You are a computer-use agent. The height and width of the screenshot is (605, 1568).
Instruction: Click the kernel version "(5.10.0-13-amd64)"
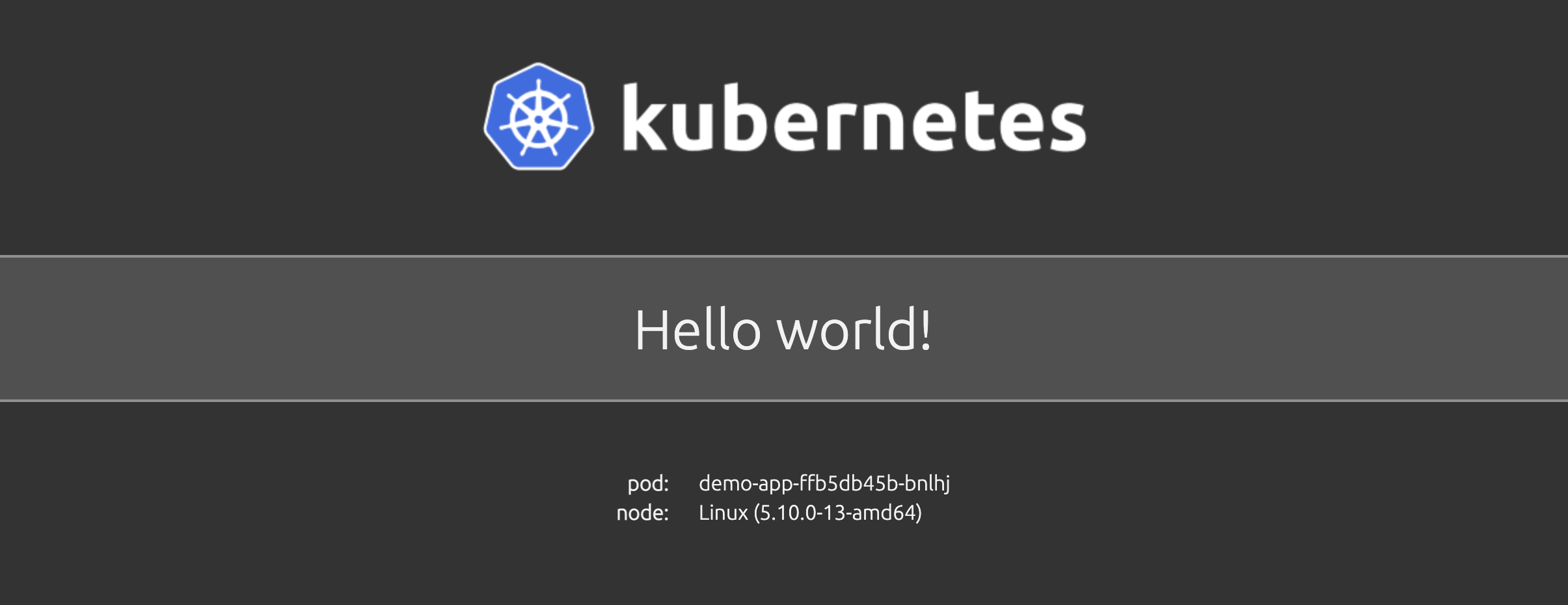838,513
